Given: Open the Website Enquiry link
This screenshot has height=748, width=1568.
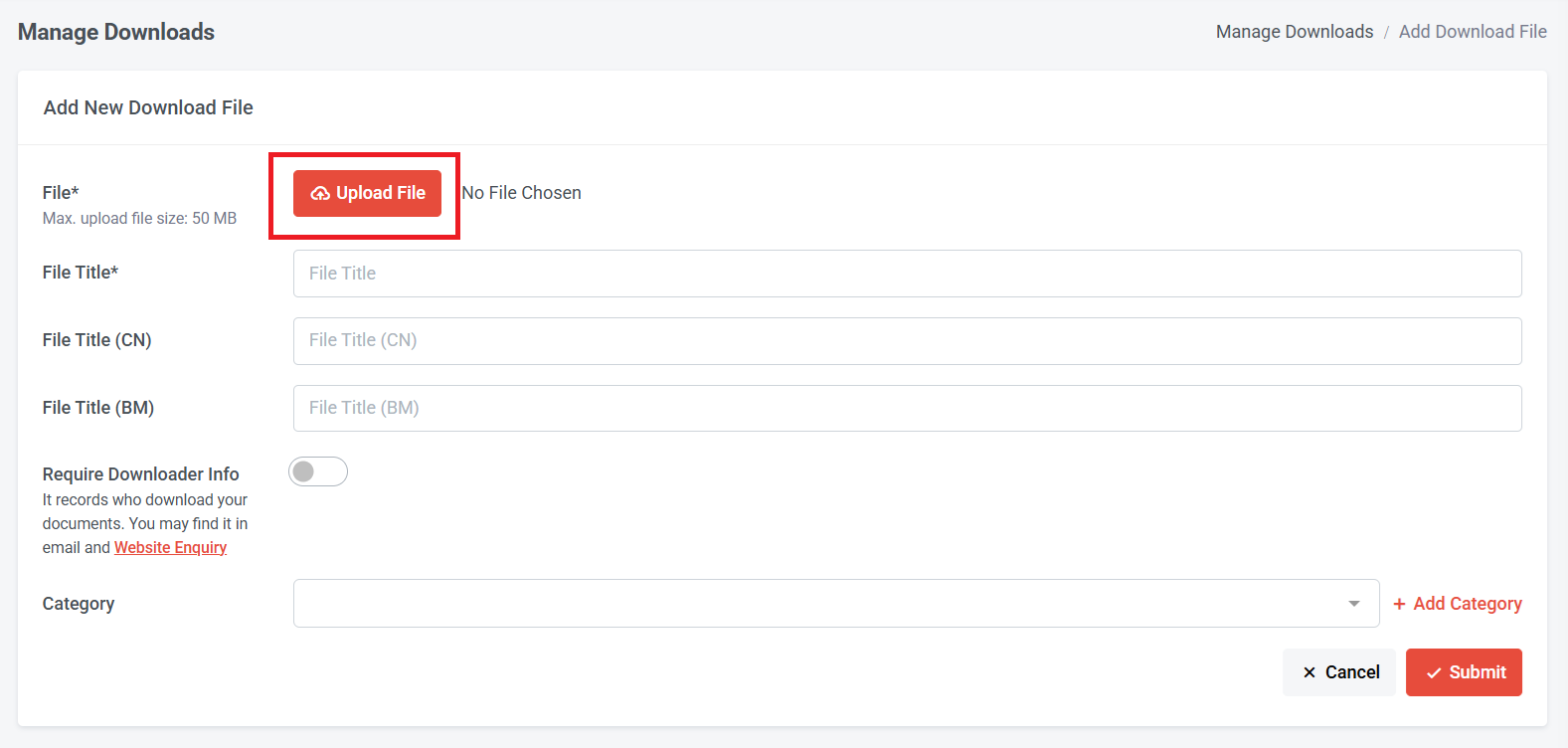Looking at the screenshot, I should click(170, 547).
